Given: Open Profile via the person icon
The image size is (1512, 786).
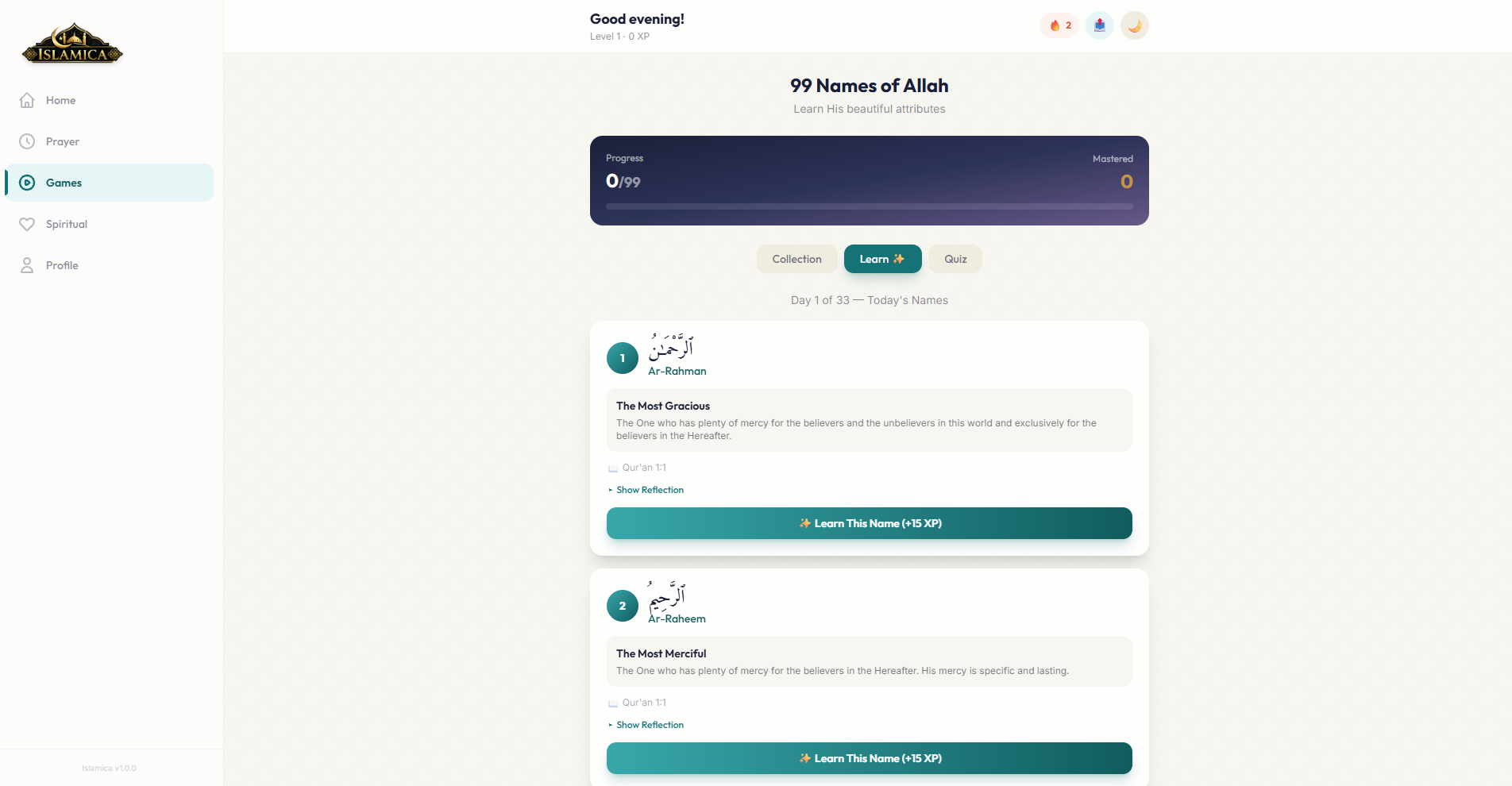Looking at the screenshot, I should point(26,265).
